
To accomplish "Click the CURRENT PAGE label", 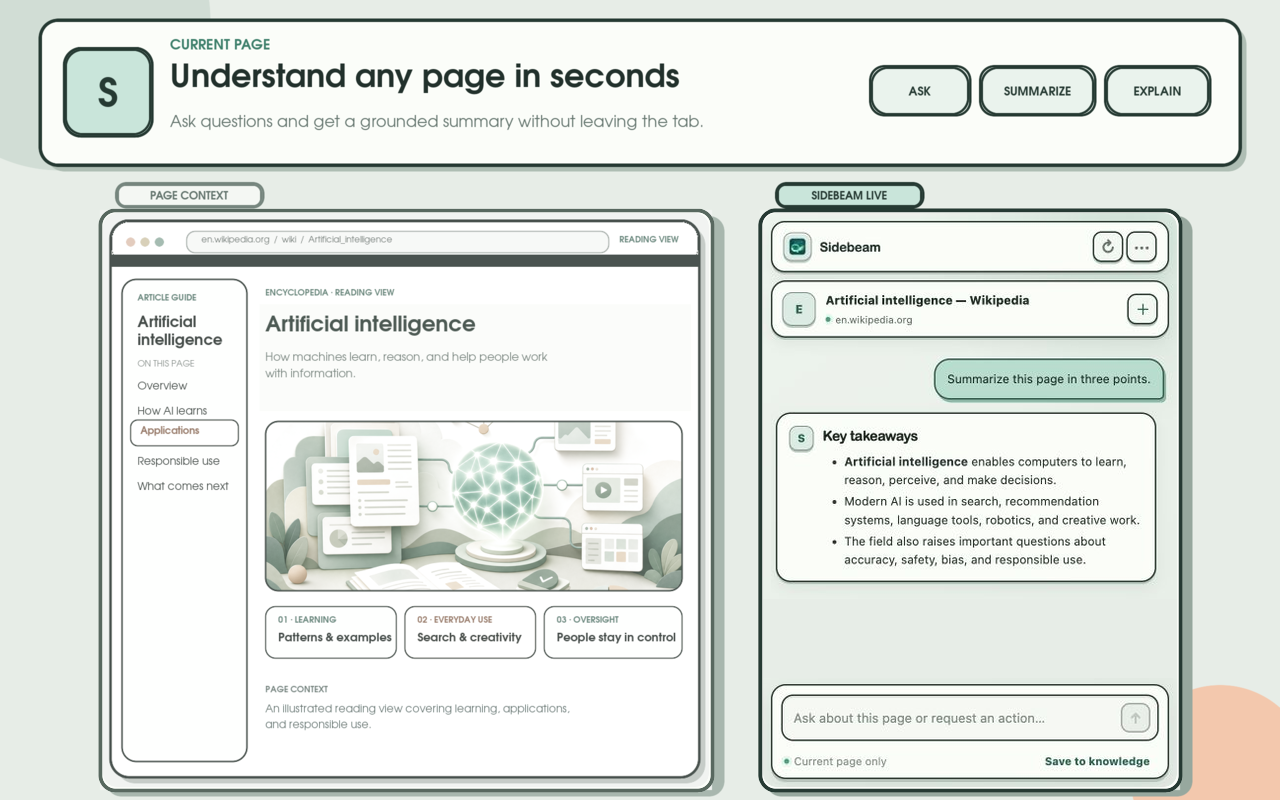I will (x=220, y=44).
